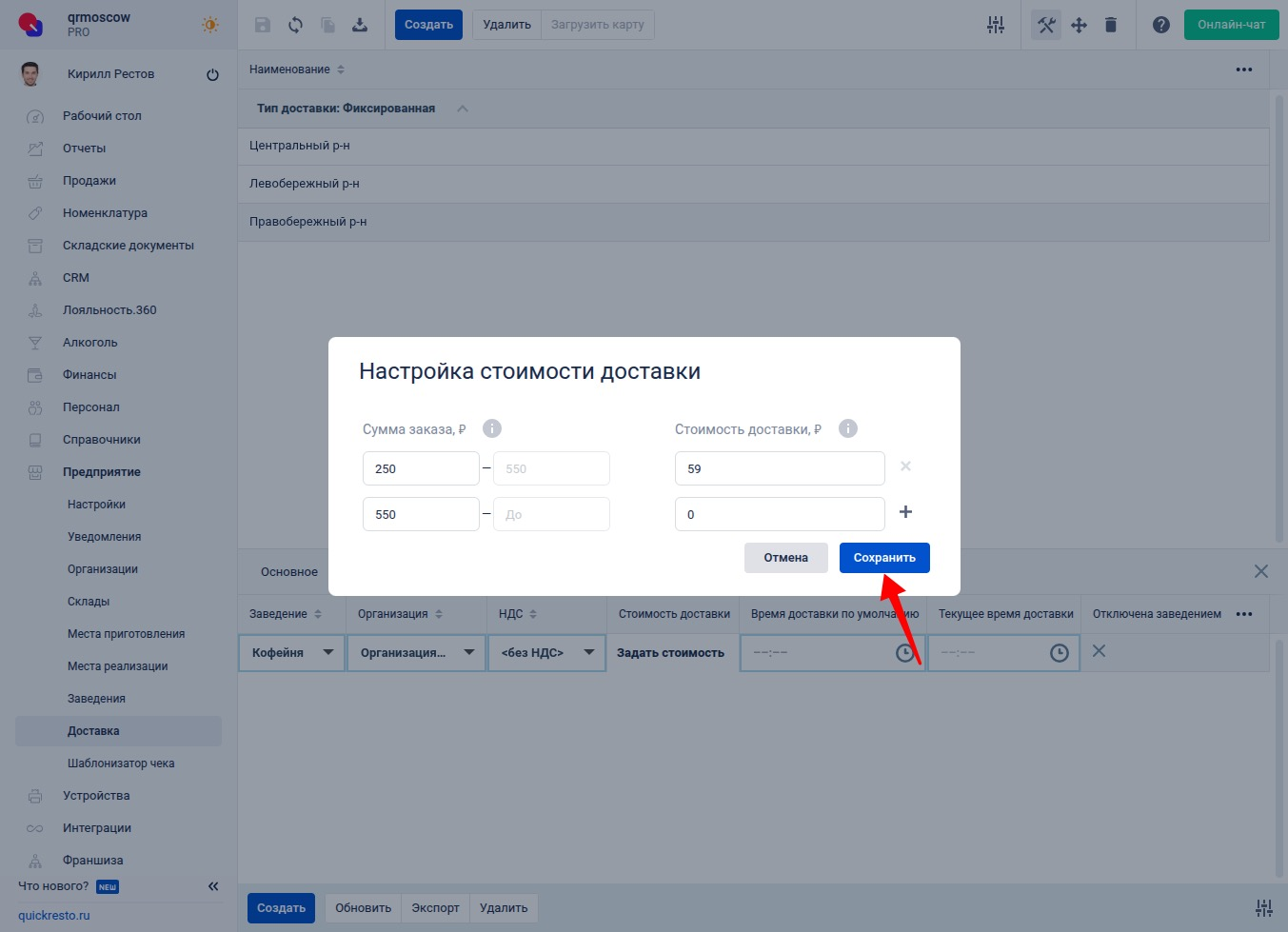Remove the first delivery cost row
The width and height of the screenshot is (1288, 932).
tap(905, 466)
